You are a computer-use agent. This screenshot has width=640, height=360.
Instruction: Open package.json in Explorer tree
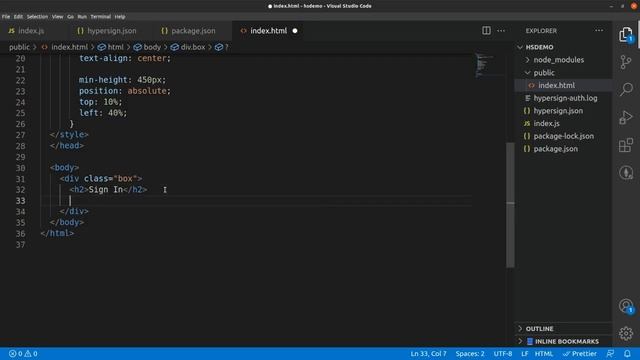pos(563,149)
